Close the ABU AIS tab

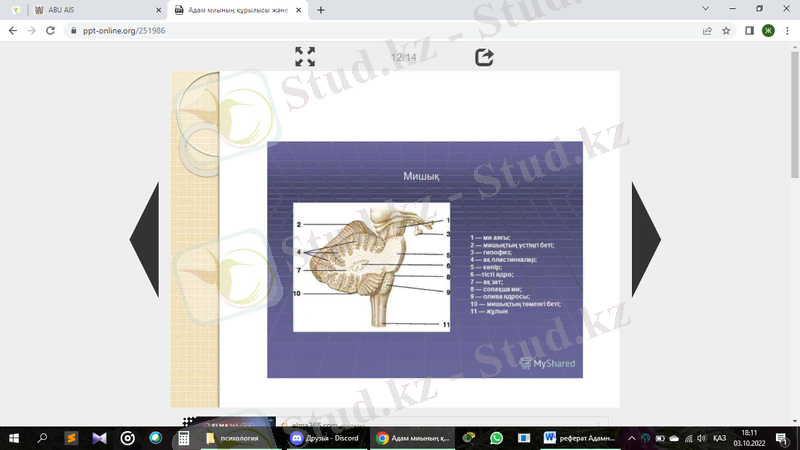[x=158, y=10]
